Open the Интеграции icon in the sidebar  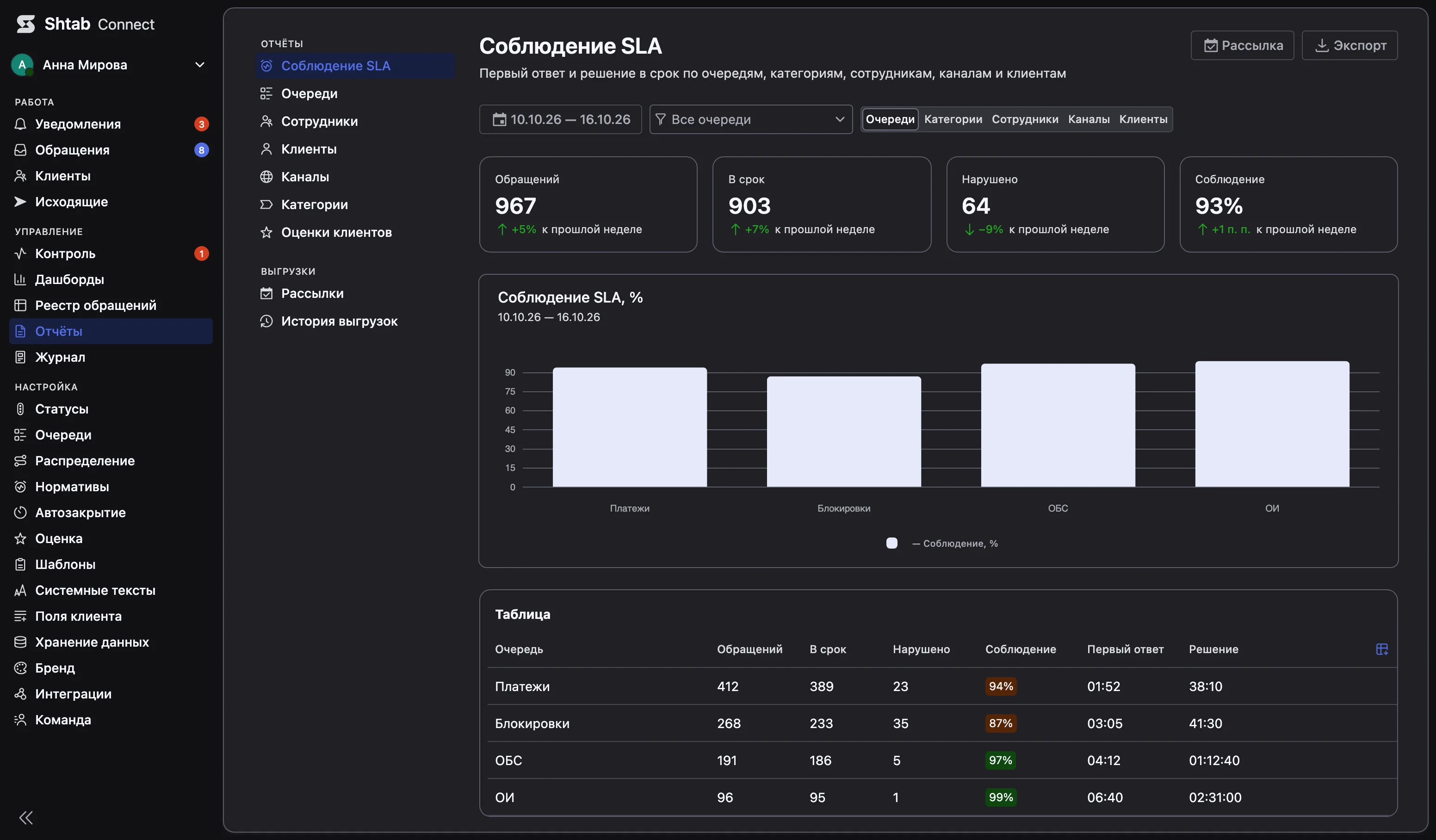tap(20, 693)
